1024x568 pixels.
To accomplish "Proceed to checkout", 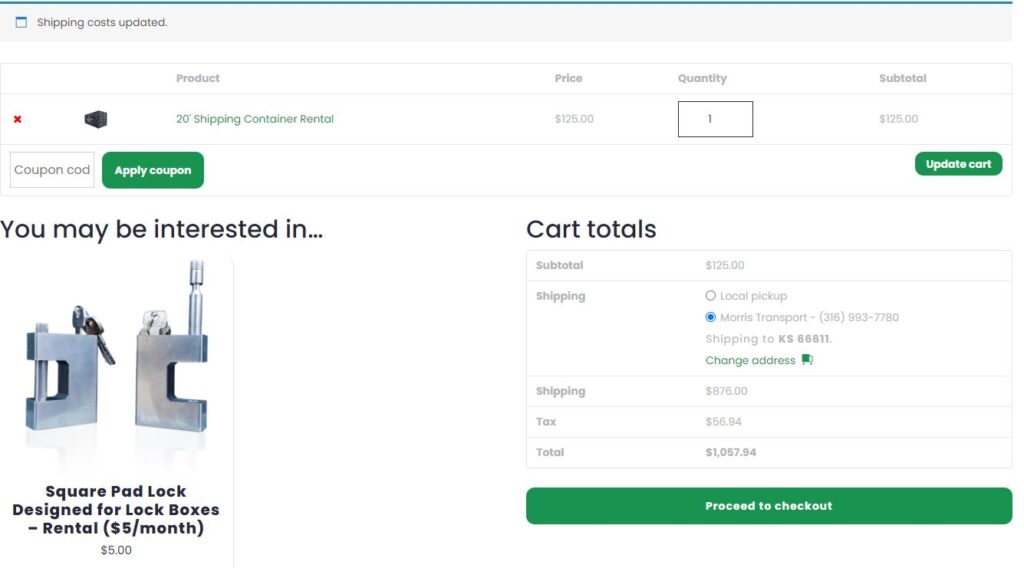I will click(x=768, y=506).
